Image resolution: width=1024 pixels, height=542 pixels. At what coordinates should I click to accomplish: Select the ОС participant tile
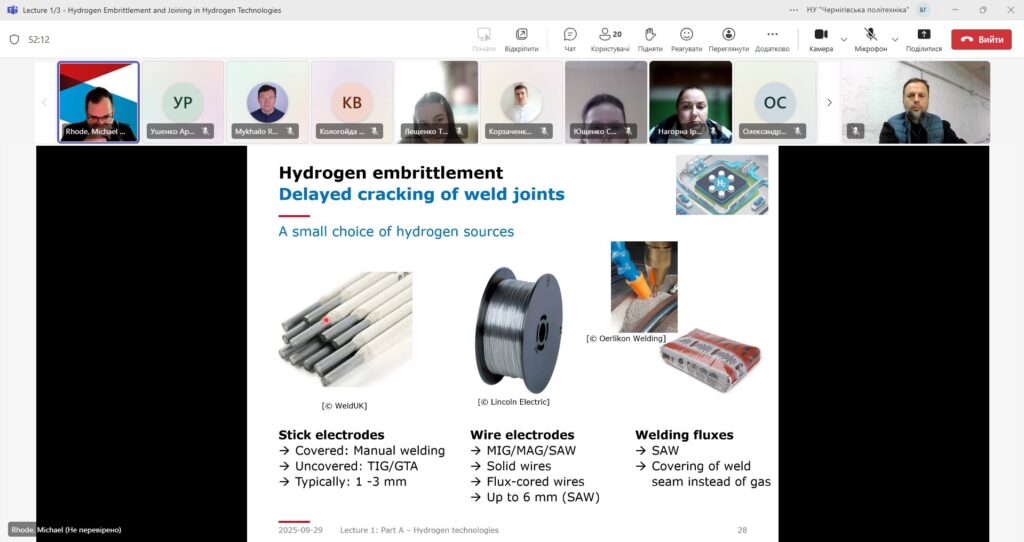(775, 102)
